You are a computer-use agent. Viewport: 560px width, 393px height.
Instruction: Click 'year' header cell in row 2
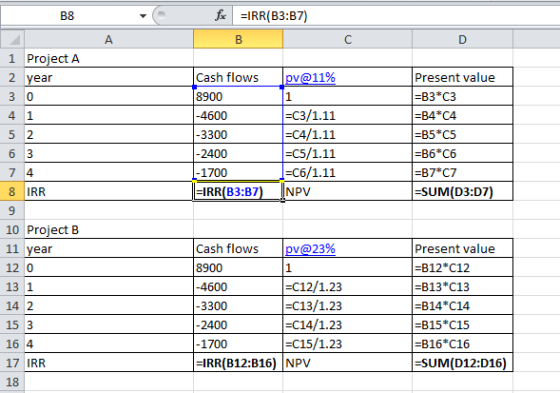point(109,77)
